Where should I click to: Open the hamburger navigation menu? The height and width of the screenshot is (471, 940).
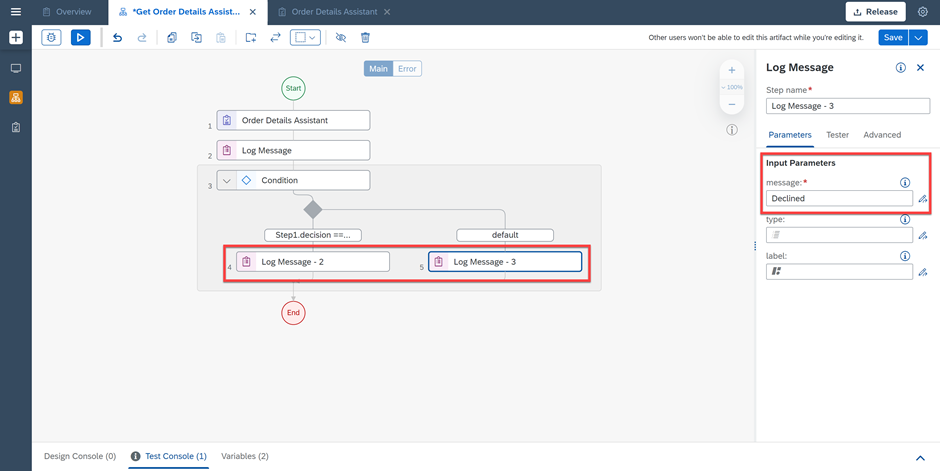pos(16,12)
